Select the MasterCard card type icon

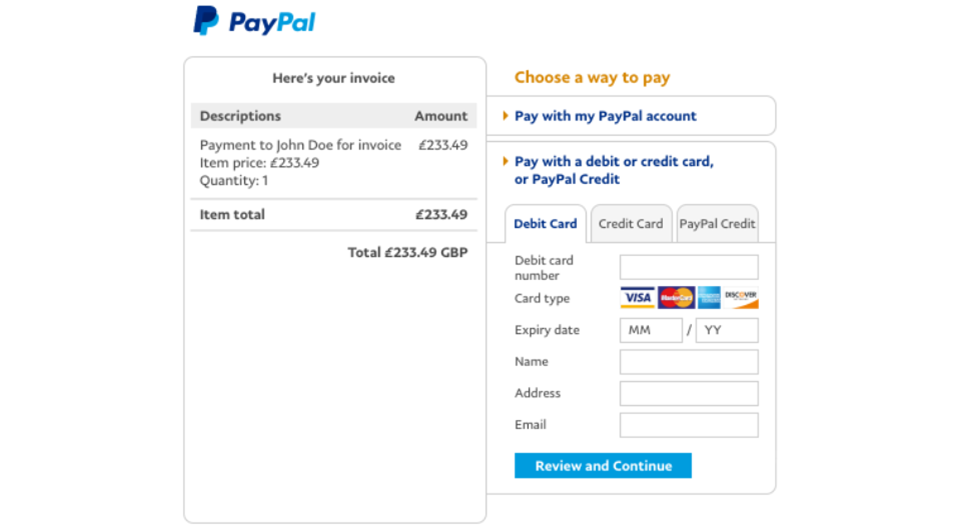point(676,298)
